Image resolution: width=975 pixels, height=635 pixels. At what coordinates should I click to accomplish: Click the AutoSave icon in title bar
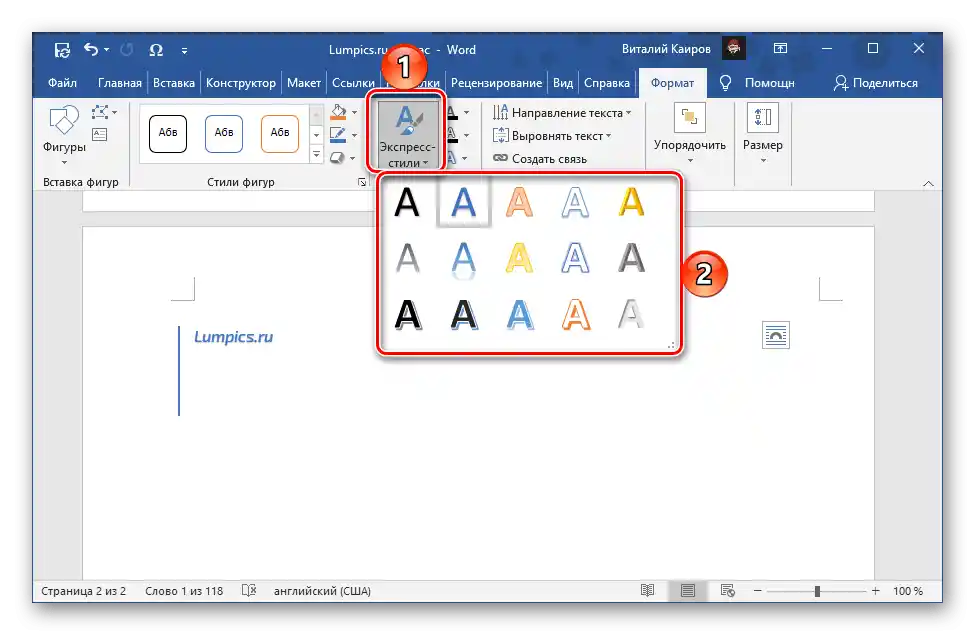point(62,50)
